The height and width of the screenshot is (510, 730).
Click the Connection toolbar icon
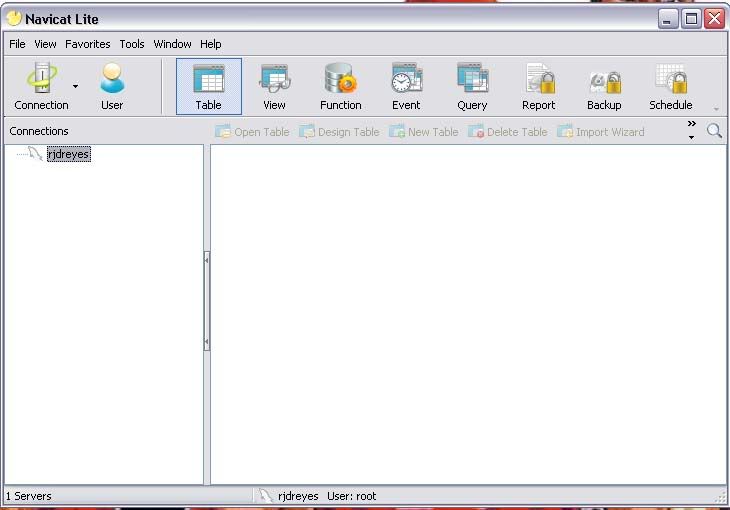click(x=41, y=86)
